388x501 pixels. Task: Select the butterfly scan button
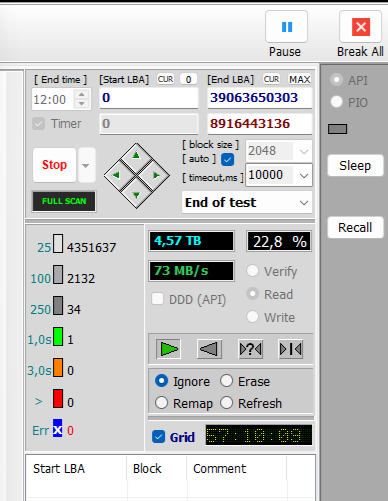(x=291, y=349)
